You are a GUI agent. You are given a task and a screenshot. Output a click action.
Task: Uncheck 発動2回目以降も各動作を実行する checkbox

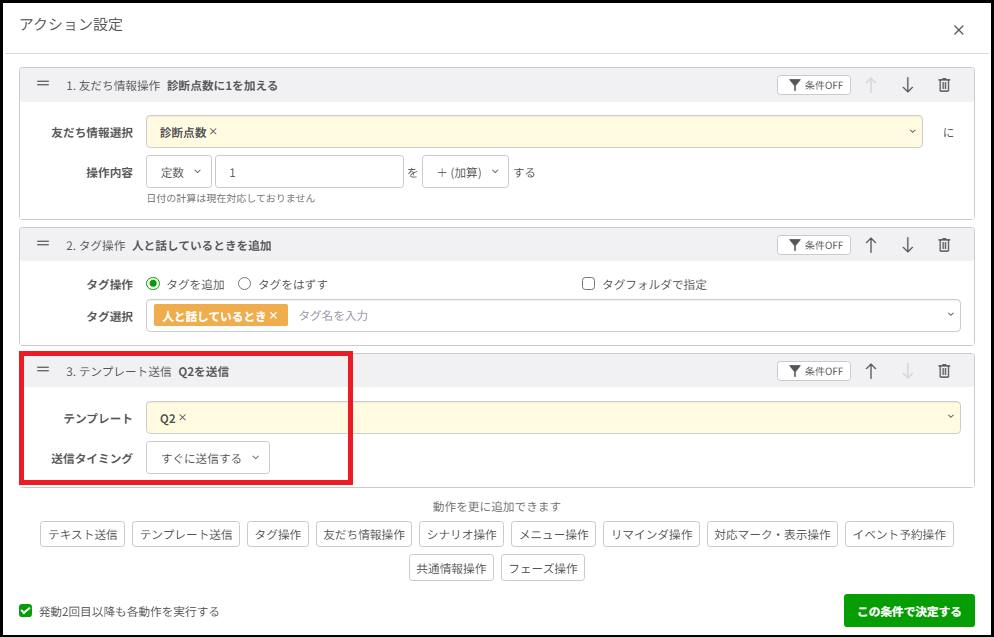(25, 611)
